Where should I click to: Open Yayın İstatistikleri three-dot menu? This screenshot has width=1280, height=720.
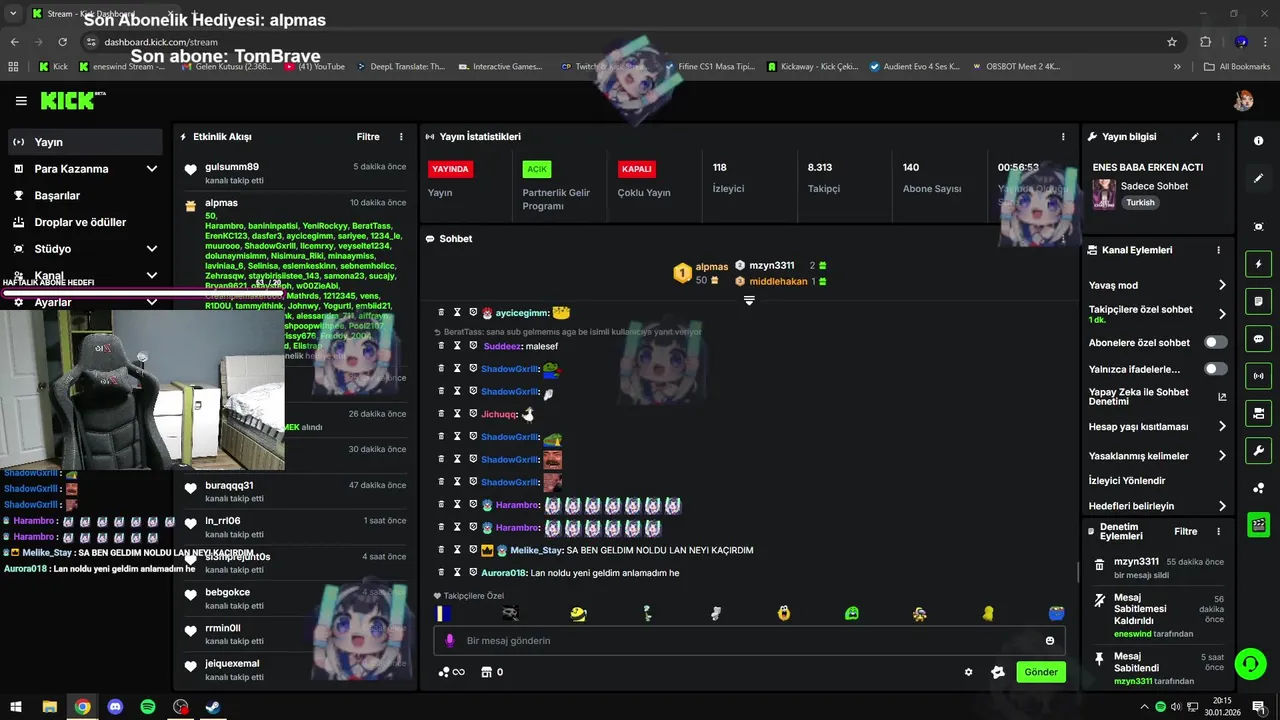pos(1063,137)
